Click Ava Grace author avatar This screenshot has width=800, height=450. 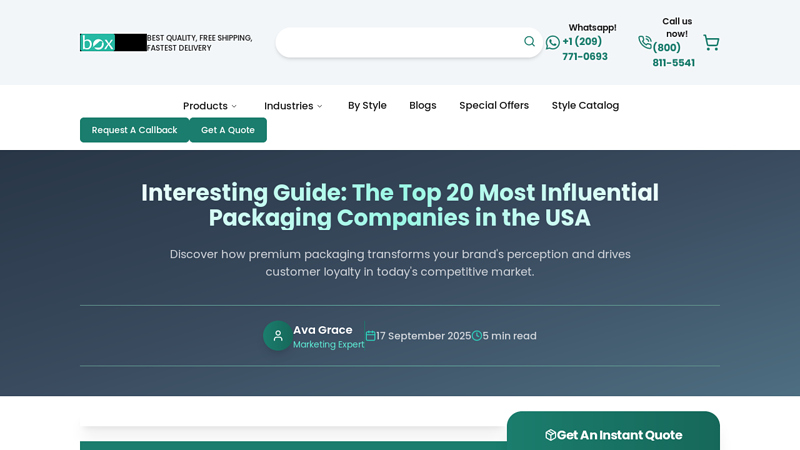click(x=278, y=336)
